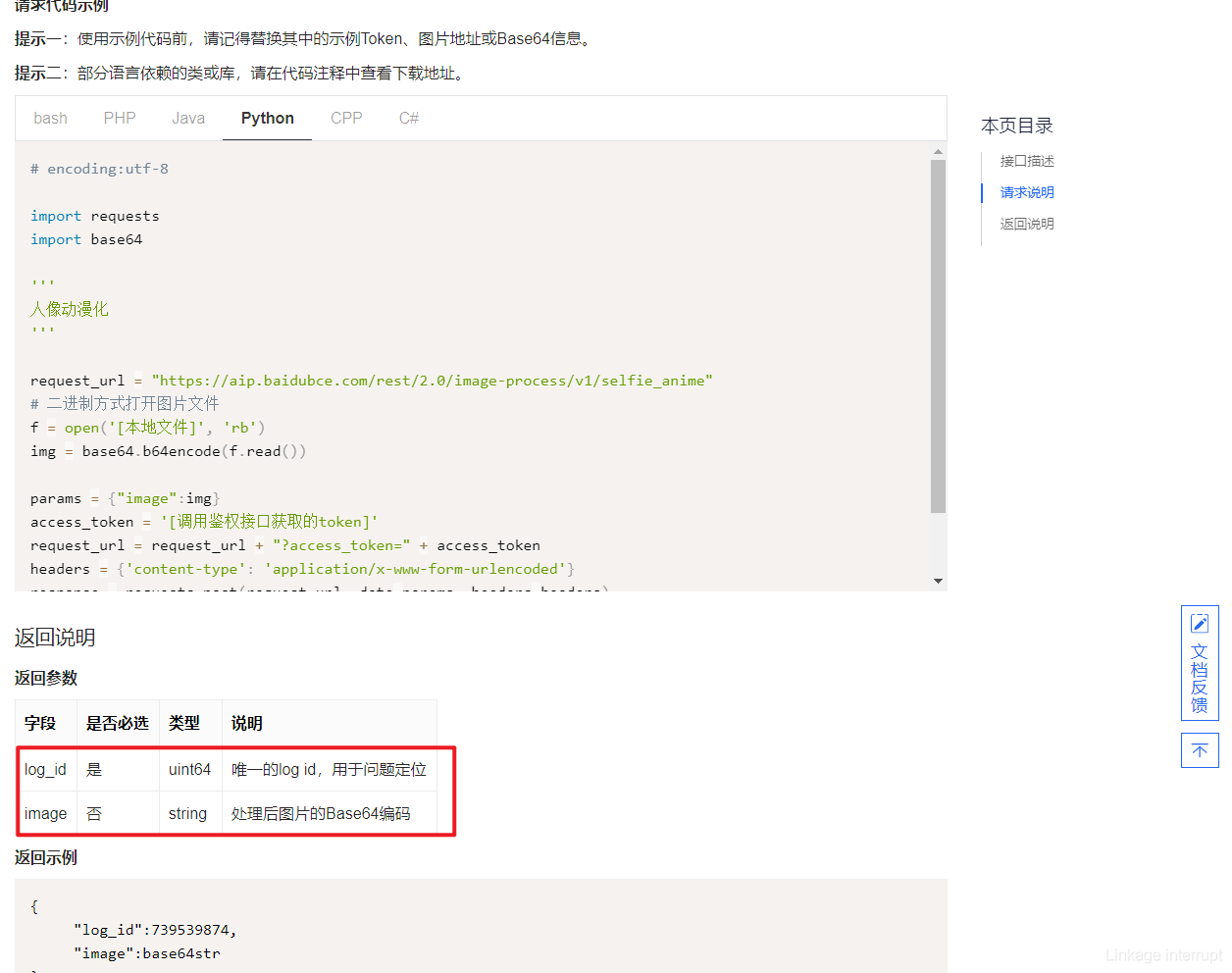Show the CPP code example
This screenshot has width=1232, height=973.
346,119
